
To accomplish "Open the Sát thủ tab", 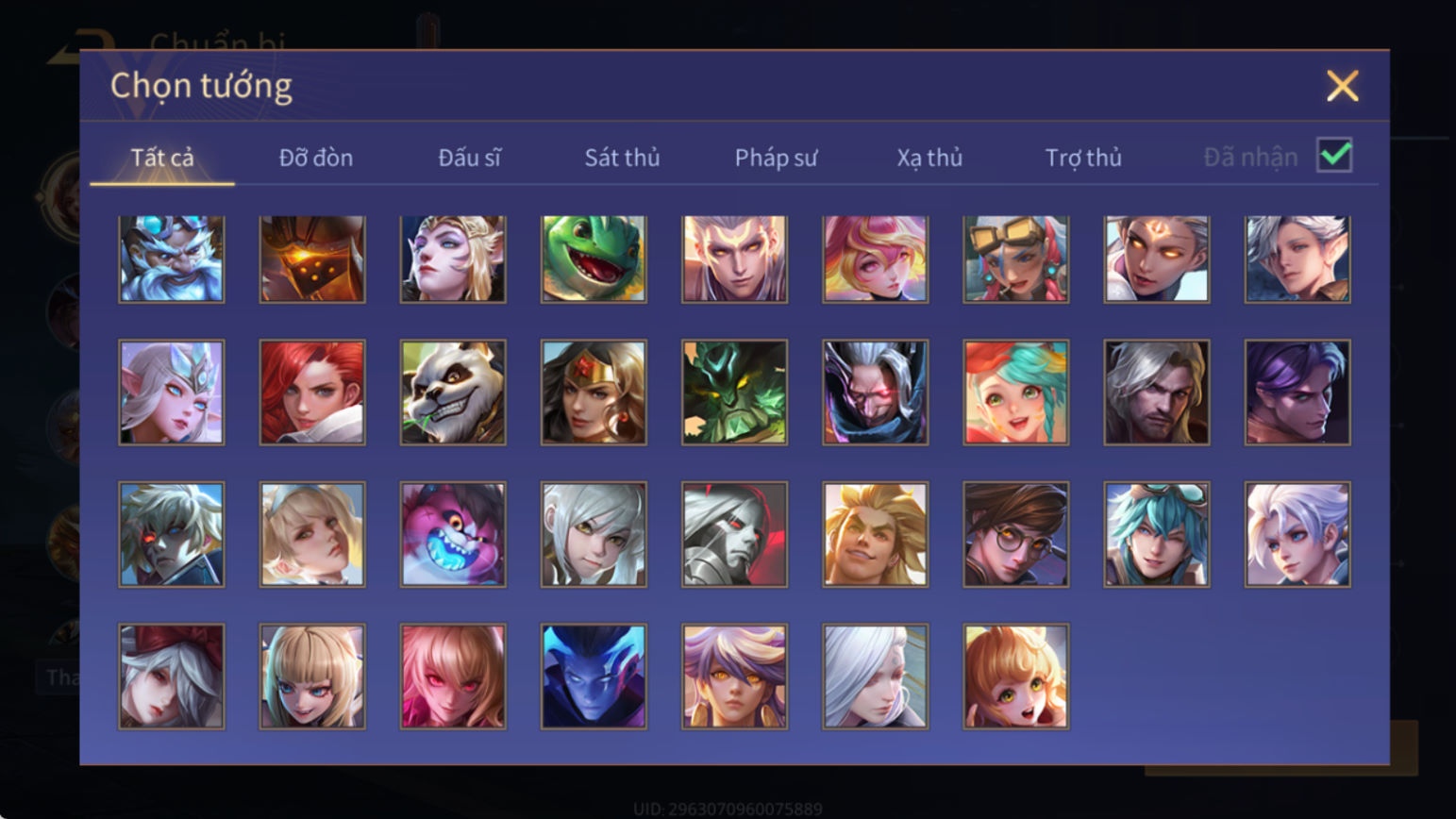I will 622,158.
